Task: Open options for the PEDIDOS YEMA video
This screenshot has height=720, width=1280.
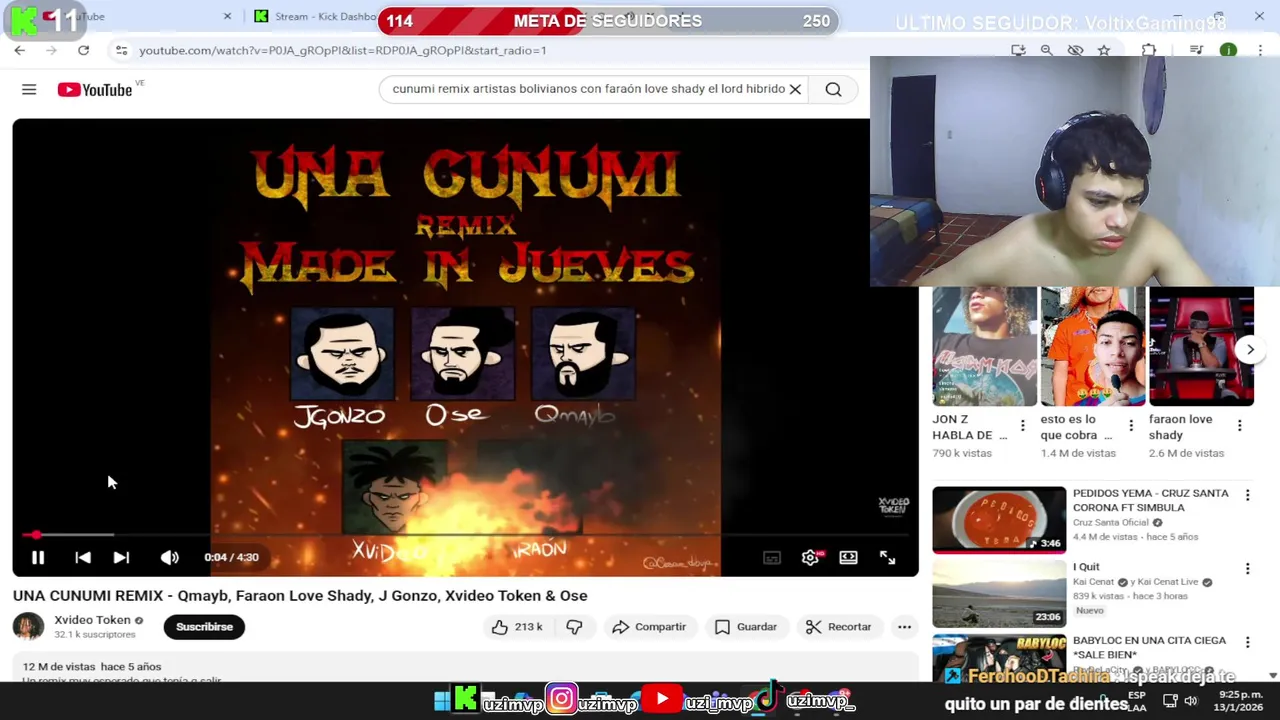Action: [1247, 495]
